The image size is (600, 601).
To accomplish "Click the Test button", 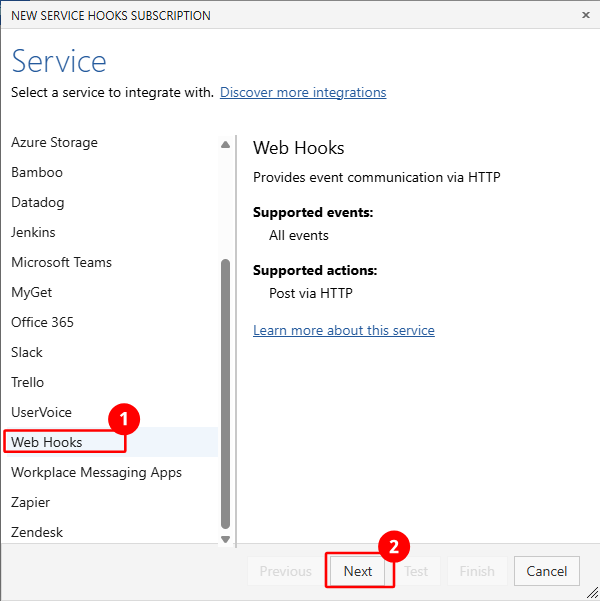I will [416, 571].
